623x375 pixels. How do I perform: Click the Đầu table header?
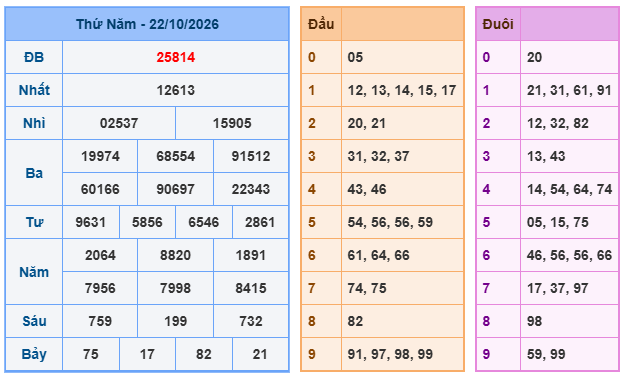click(x=321, y=24)
